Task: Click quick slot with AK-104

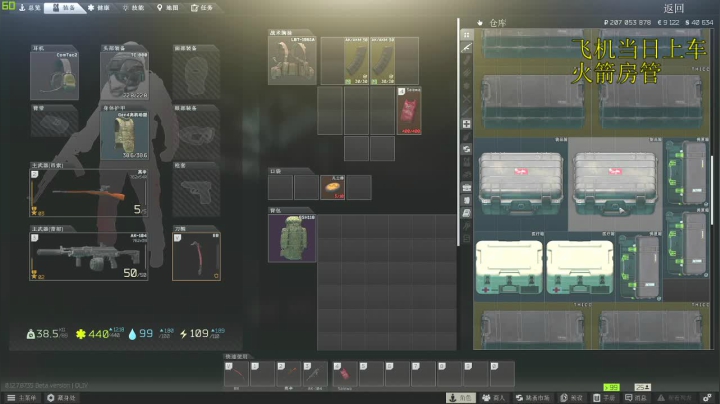Action: [315, 374]
